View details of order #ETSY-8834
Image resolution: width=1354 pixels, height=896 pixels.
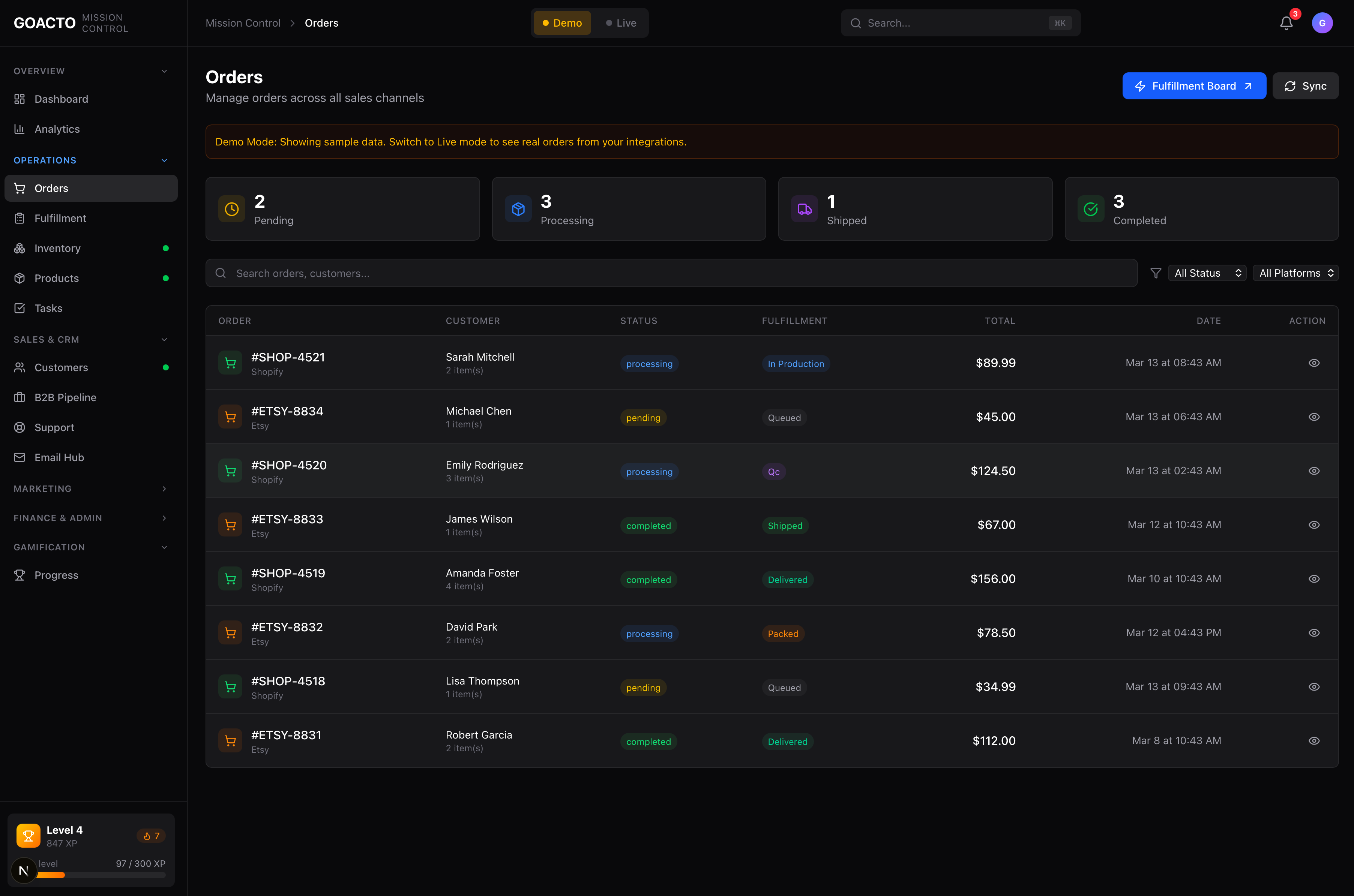click(x=1314, y=417)
